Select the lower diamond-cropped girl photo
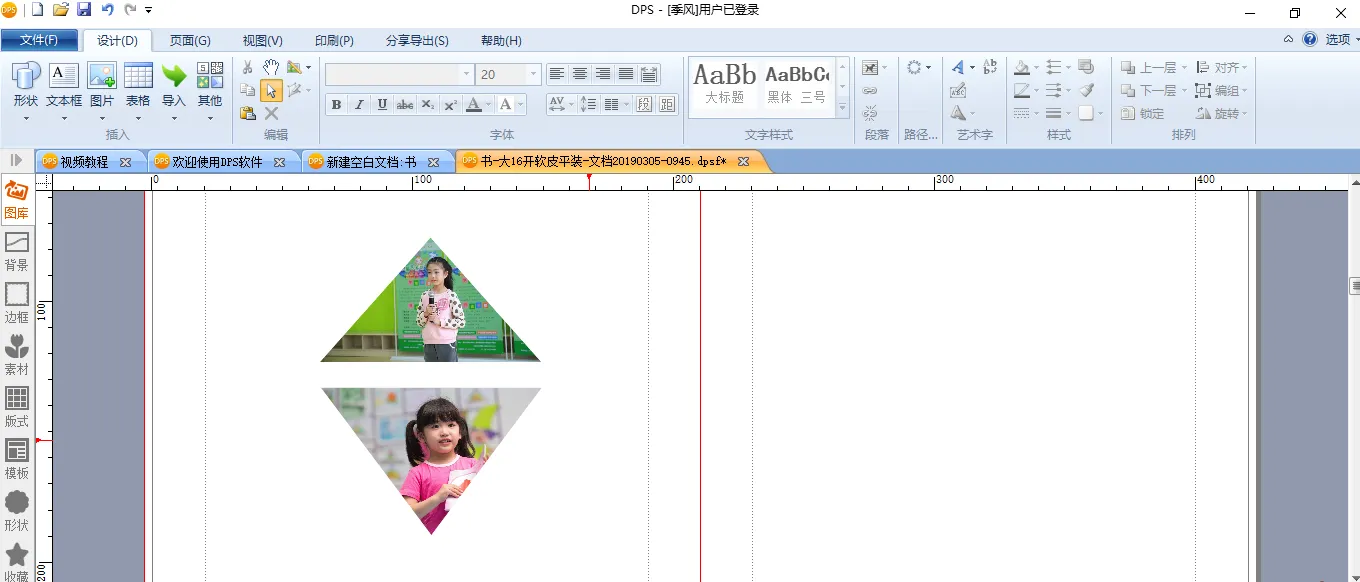This screenshot has height=582, width=1360. pos(432,450)
